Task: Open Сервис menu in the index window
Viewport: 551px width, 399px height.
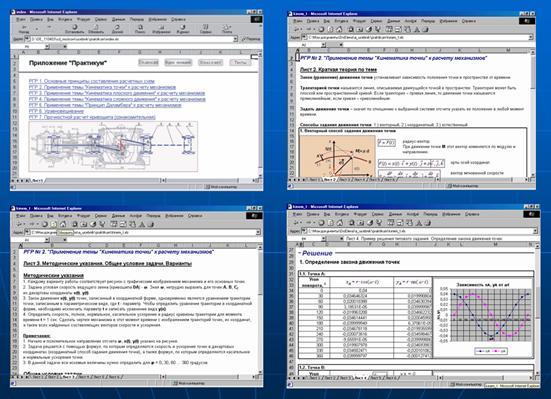Action: (x=101, y=19)
